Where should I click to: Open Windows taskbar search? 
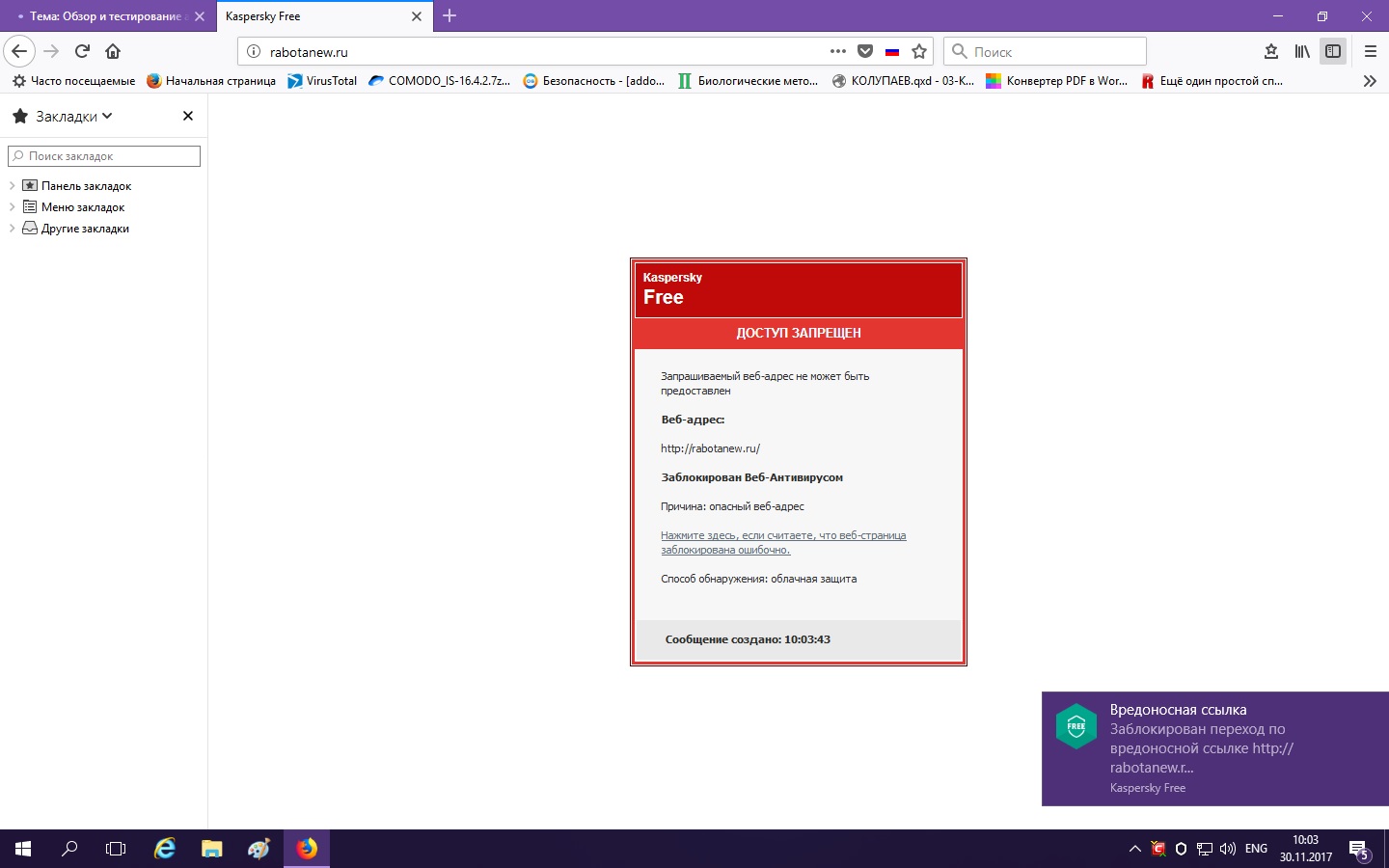[69, 849]
